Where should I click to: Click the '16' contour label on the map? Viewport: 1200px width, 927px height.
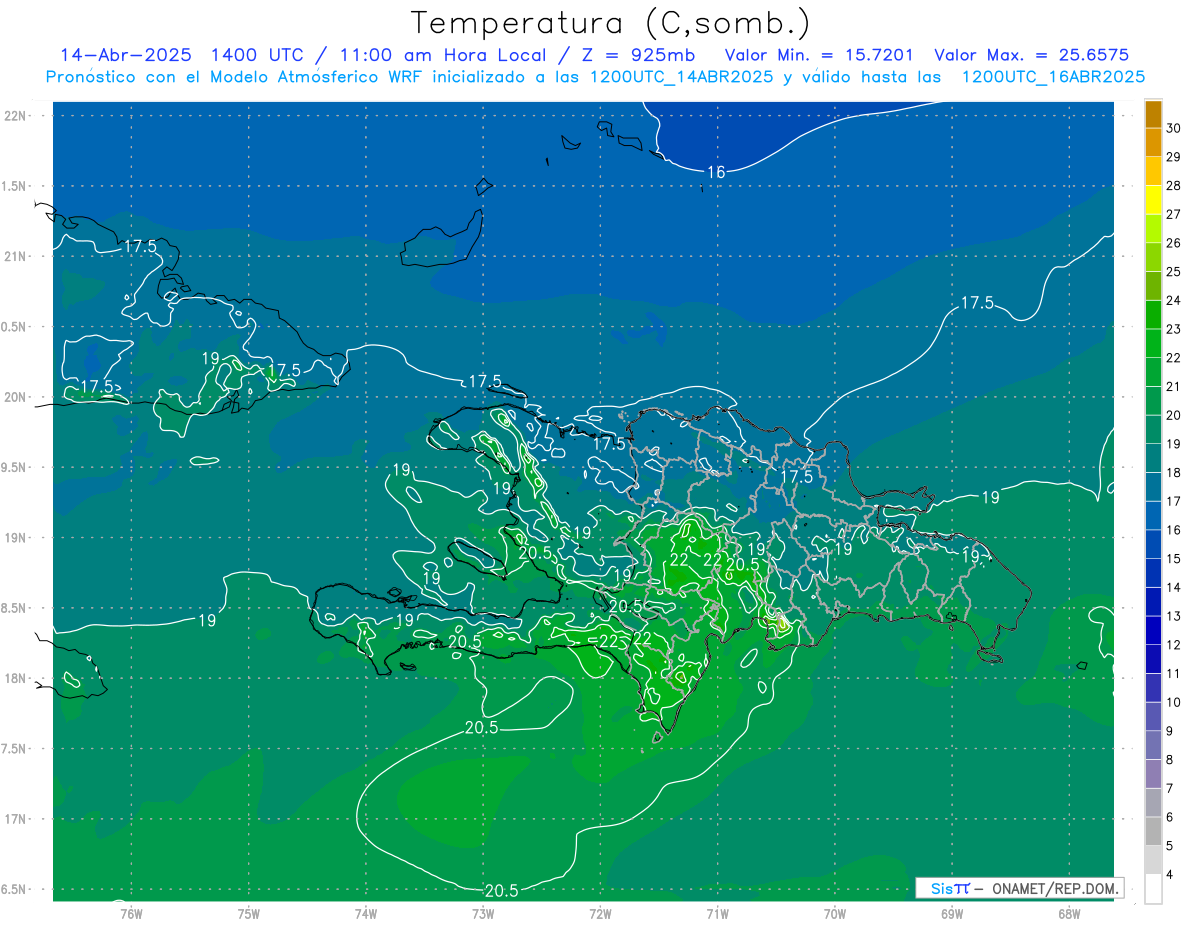click(x=716, y=172)
